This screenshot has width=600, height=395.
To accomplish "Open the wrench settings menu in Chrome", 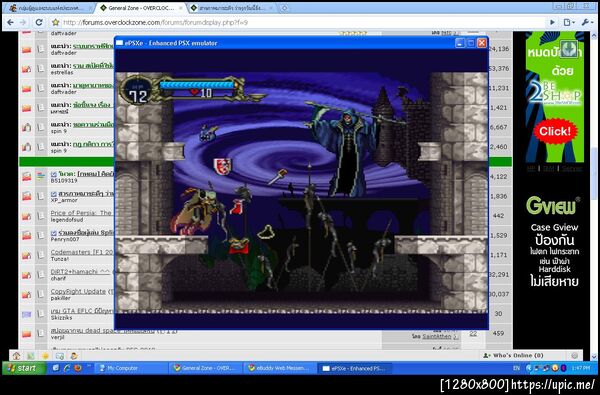I will [587, 23].
